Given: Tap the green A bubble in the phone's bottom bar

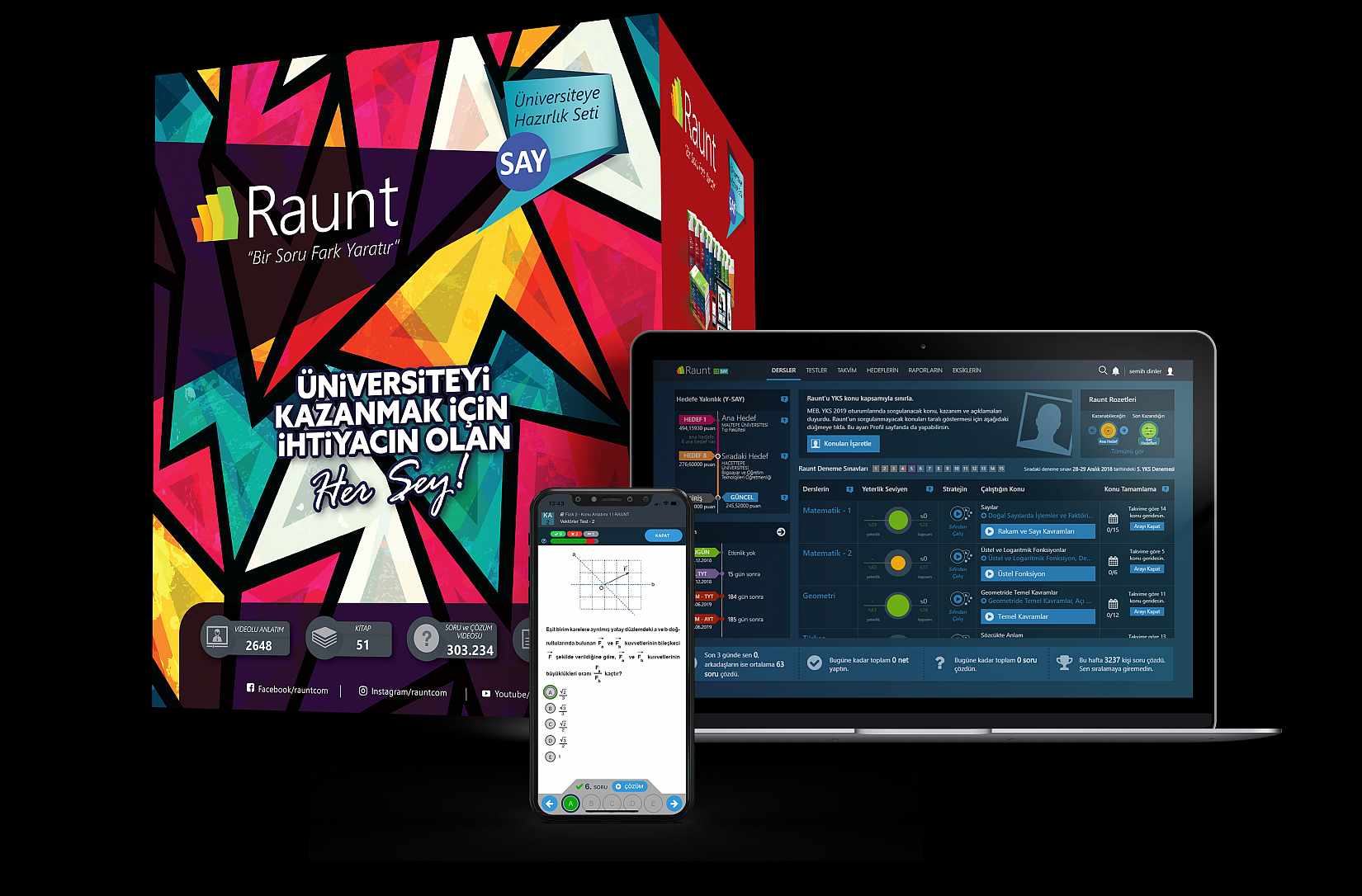Looking at the screenshot, I should (570, 804).
